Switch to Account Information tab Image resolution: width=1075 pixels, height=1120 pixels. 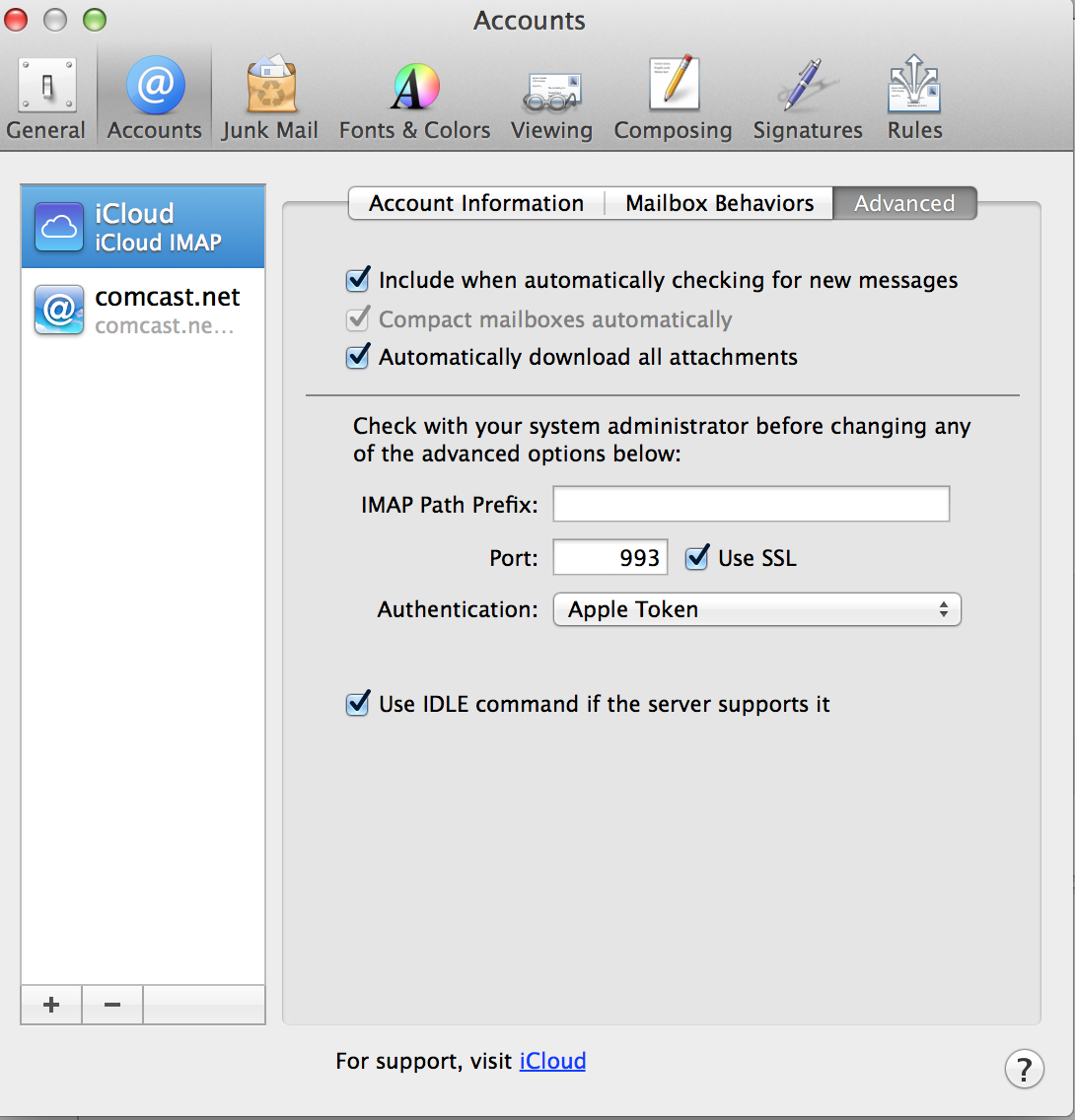(476, 203)
